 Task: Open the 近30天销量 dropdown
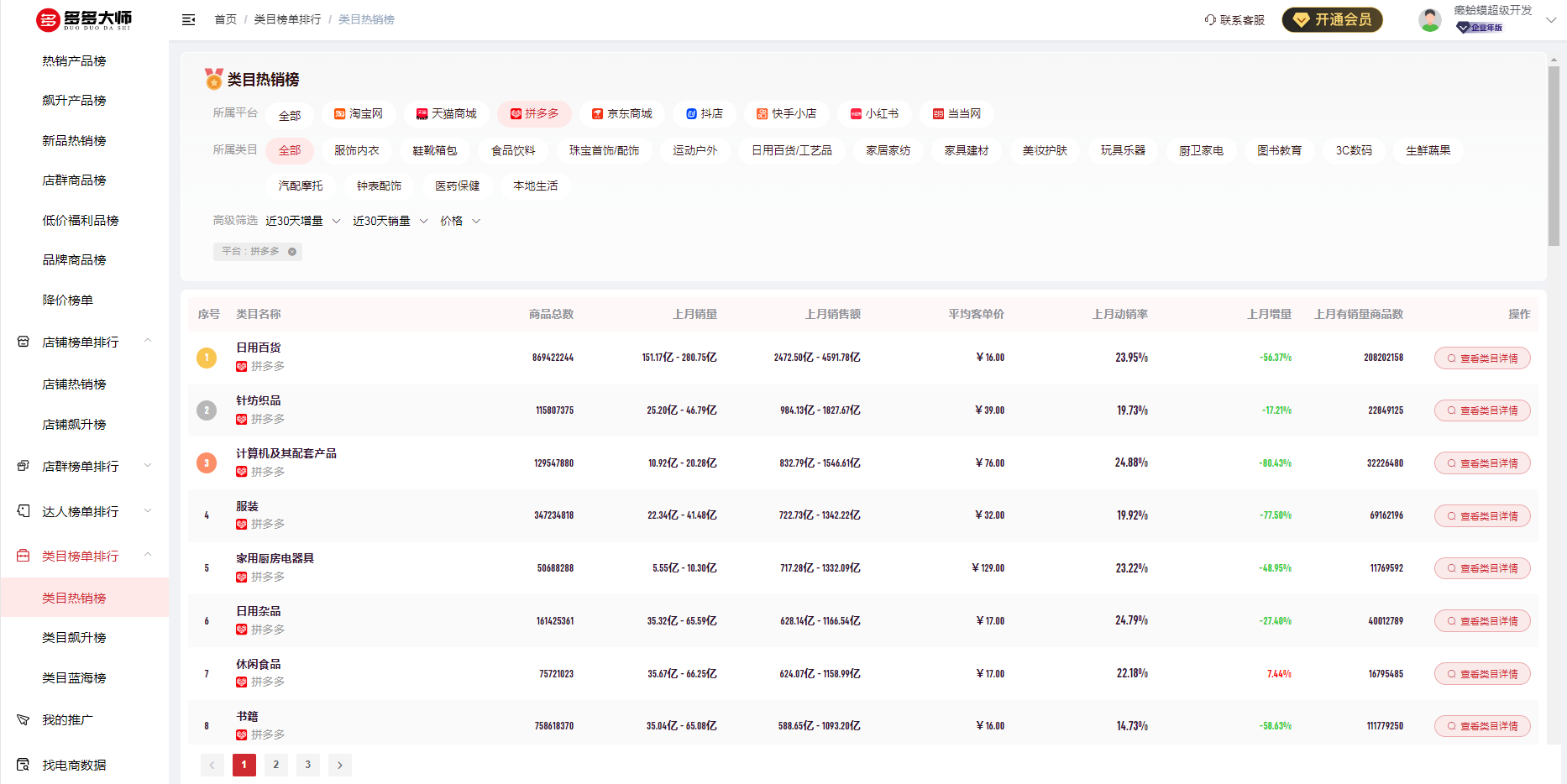click(x=390, y=221)
